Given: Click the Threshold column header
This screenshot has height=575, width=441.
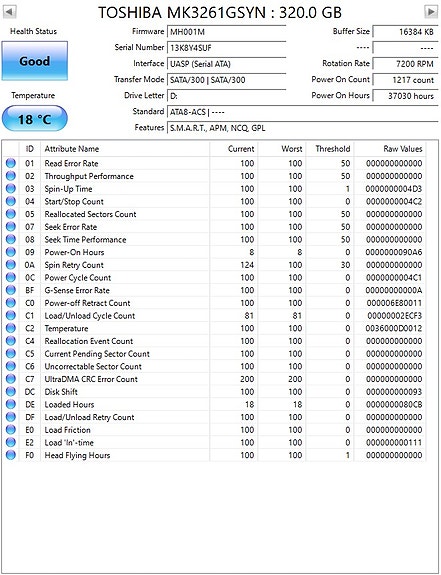Looking at the screenshot, I should point(330,149).
